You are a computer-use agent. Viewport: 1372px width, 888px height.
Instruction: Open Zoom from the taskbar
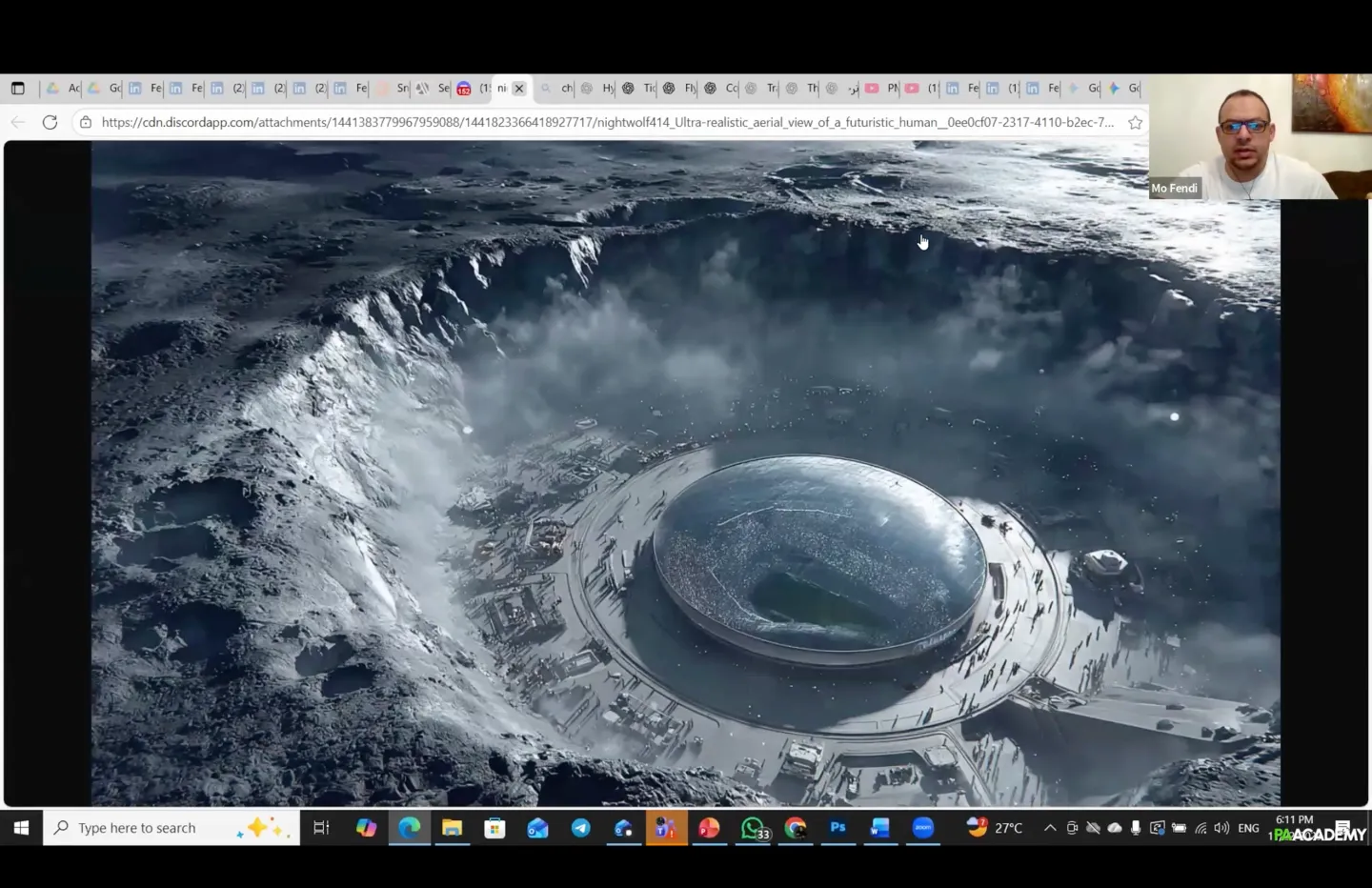coord(922,828)
